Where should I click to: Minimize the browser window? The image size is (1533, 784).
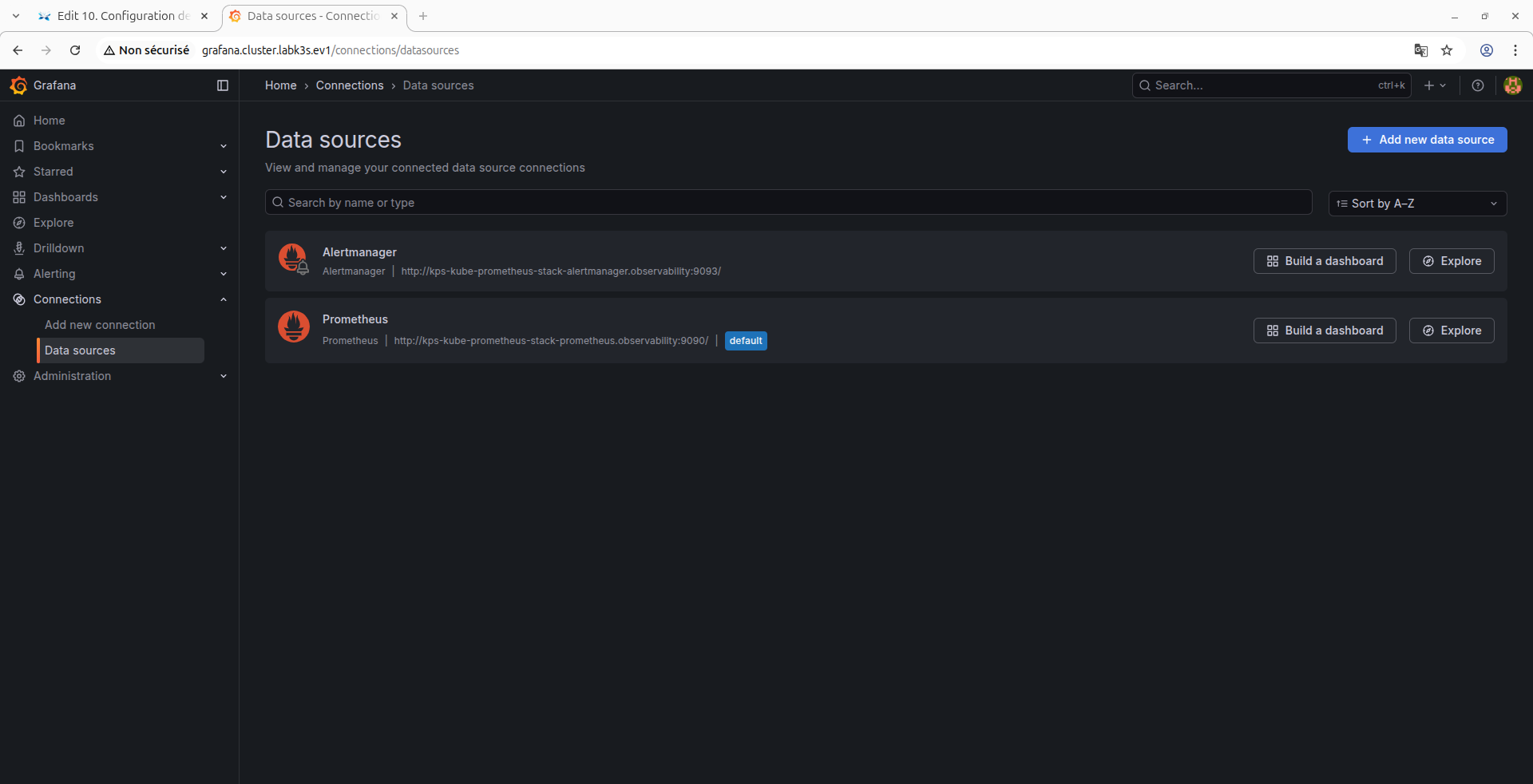(x=1455, y=16)
